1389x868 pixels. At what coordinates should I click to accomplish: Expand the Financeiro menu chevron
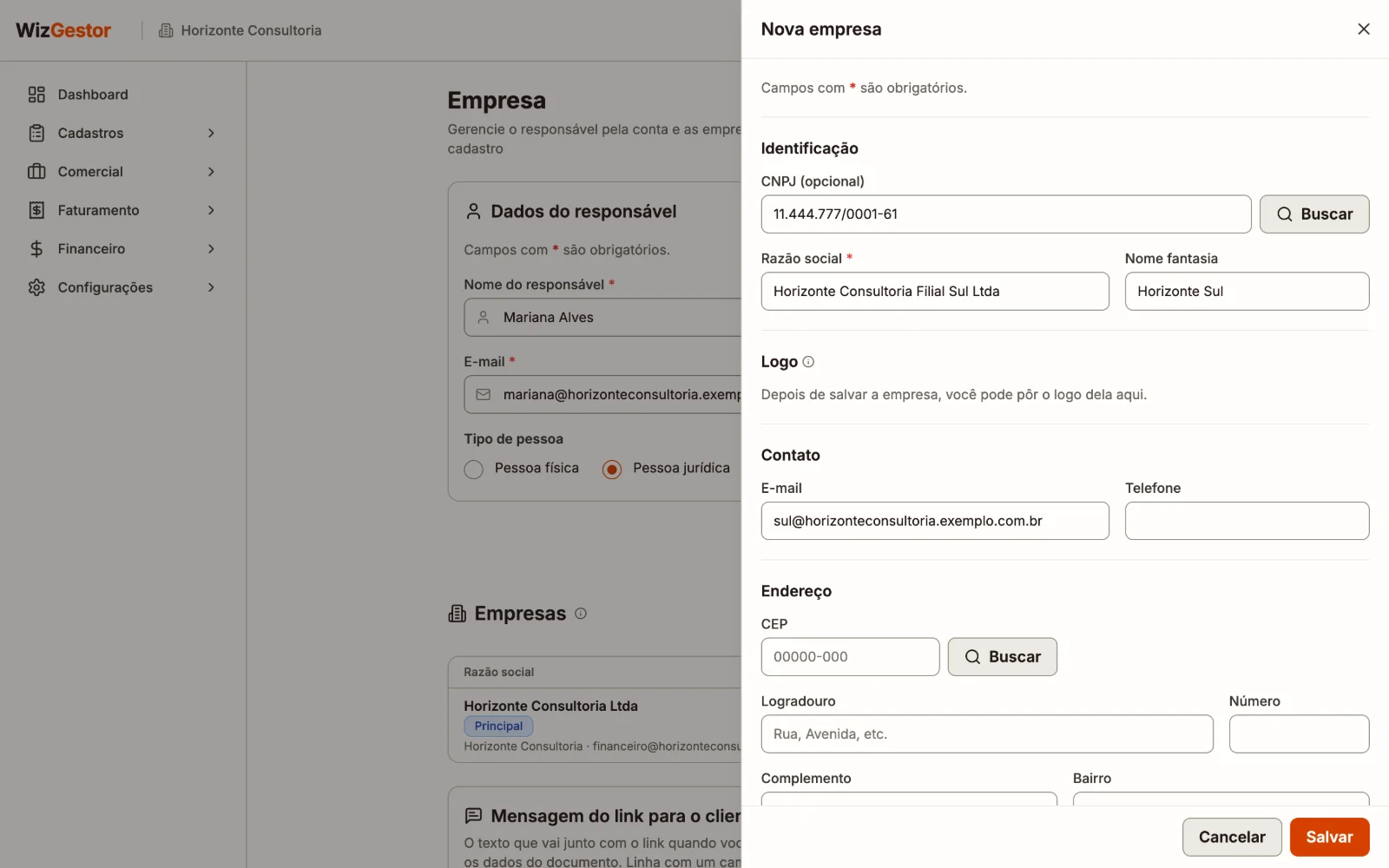click(x=211, y=249)
